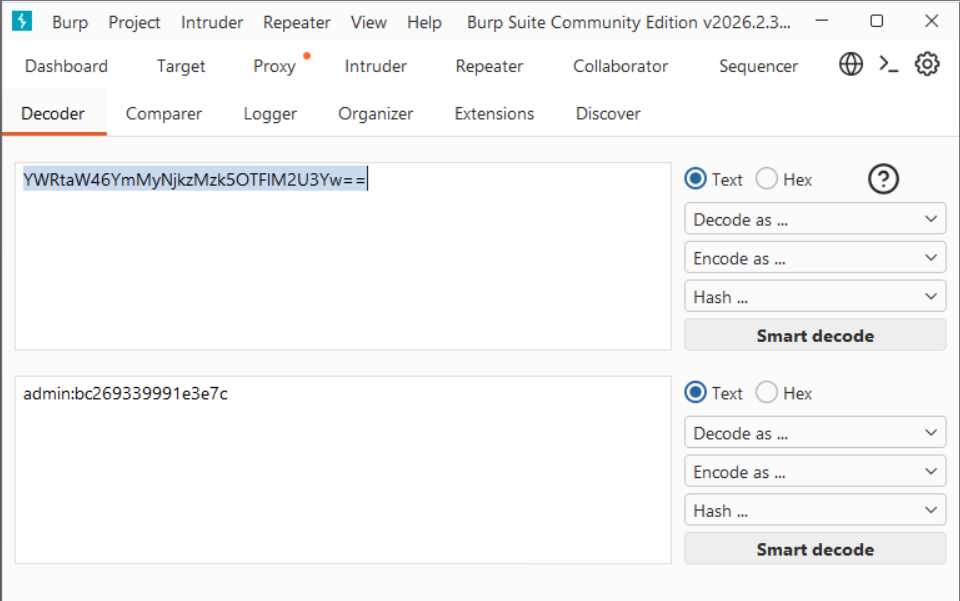Select Hex radio for admin output panel
Screen dimensions: 960x601
[x=767, y=392]
